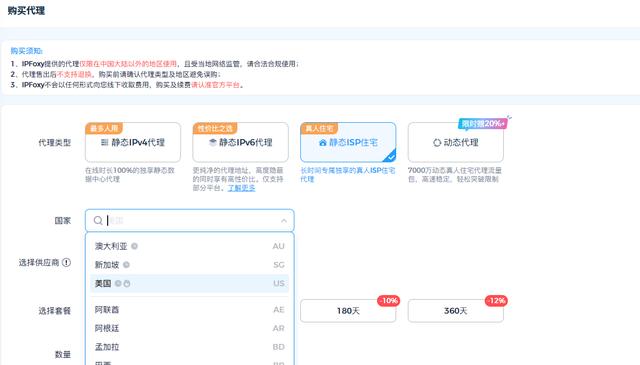Click the 选择套餐 label
Screen dimensions: 640x365
tap(55, 311)
